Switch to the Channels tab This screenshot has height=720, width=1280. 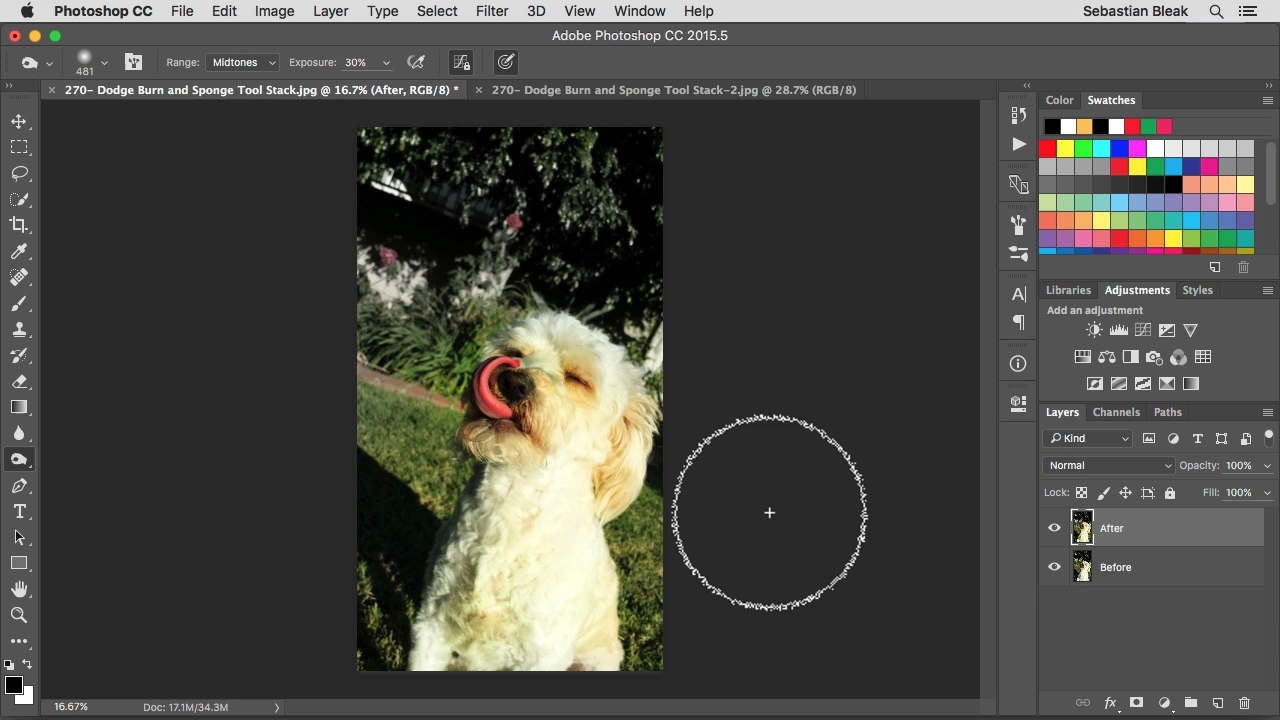pos(1116,412)
